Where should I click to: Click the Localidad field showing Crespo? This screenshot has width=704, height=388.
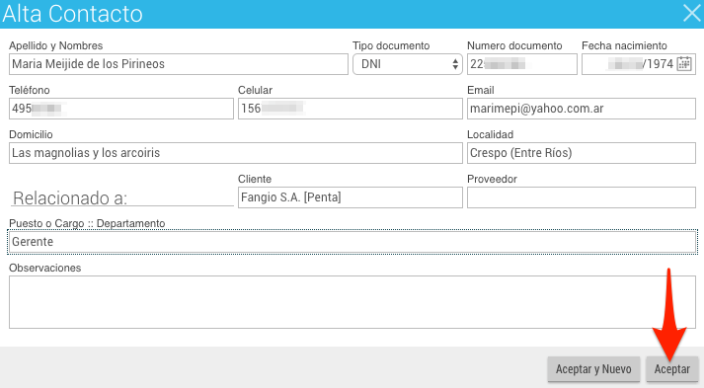(581, 153)
